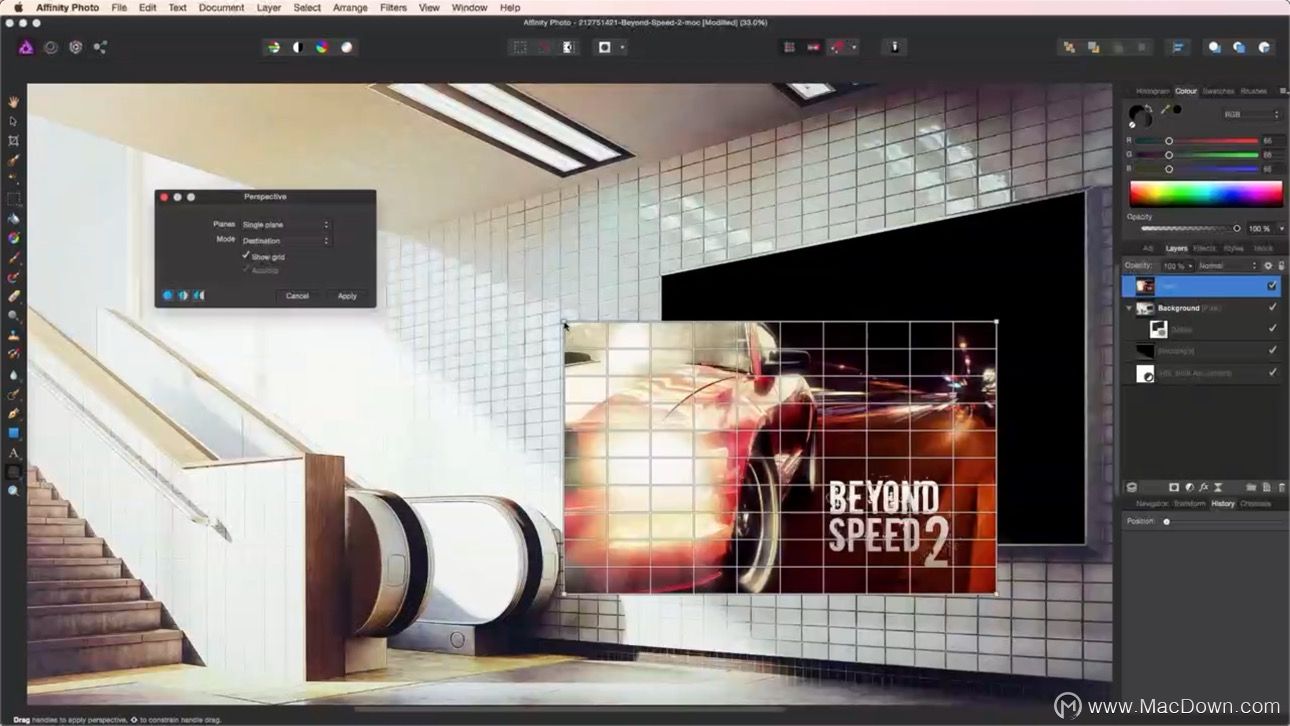Toggle the layer lock icon

click(x=1281, y=266)
